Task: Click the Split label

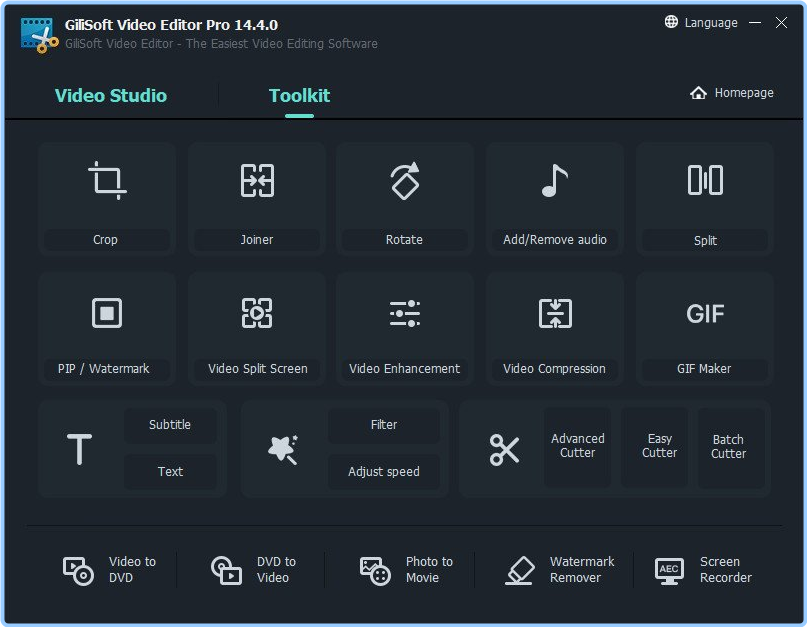Action: pyautogui.click(x=705, y=240)
